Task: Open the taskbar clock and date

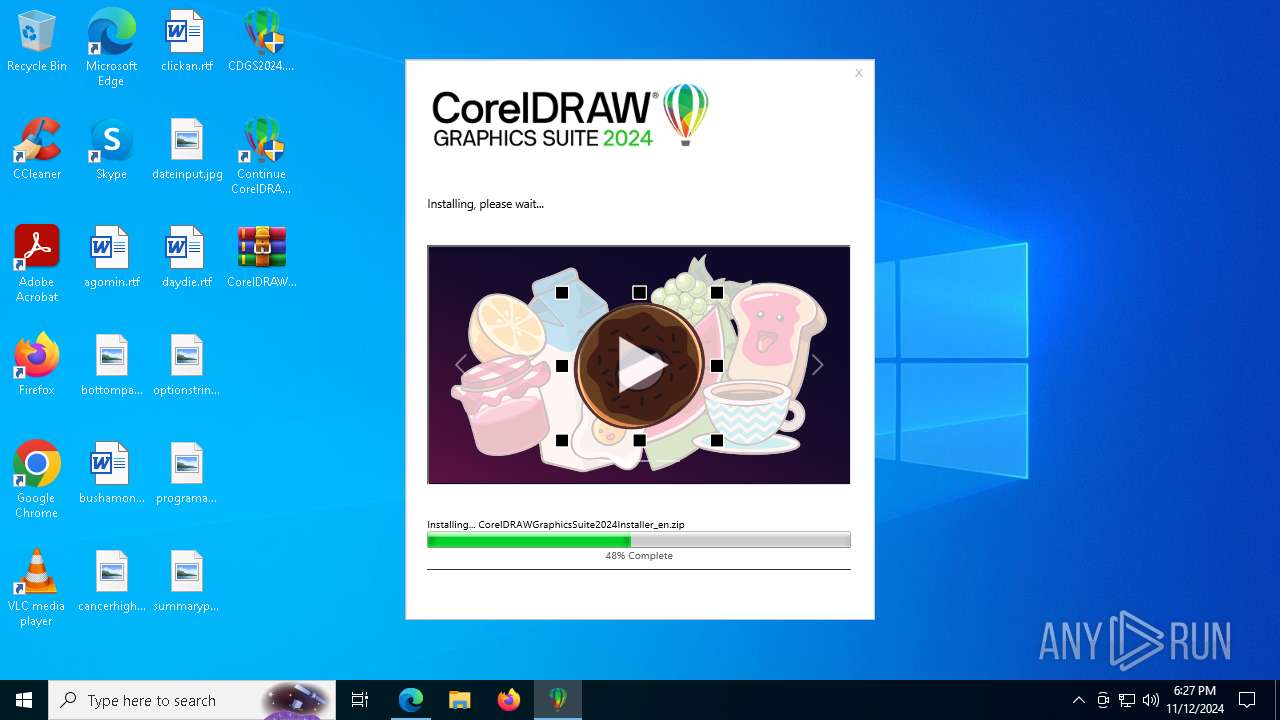Action: pyautogui.click(x=1195, y=700)
